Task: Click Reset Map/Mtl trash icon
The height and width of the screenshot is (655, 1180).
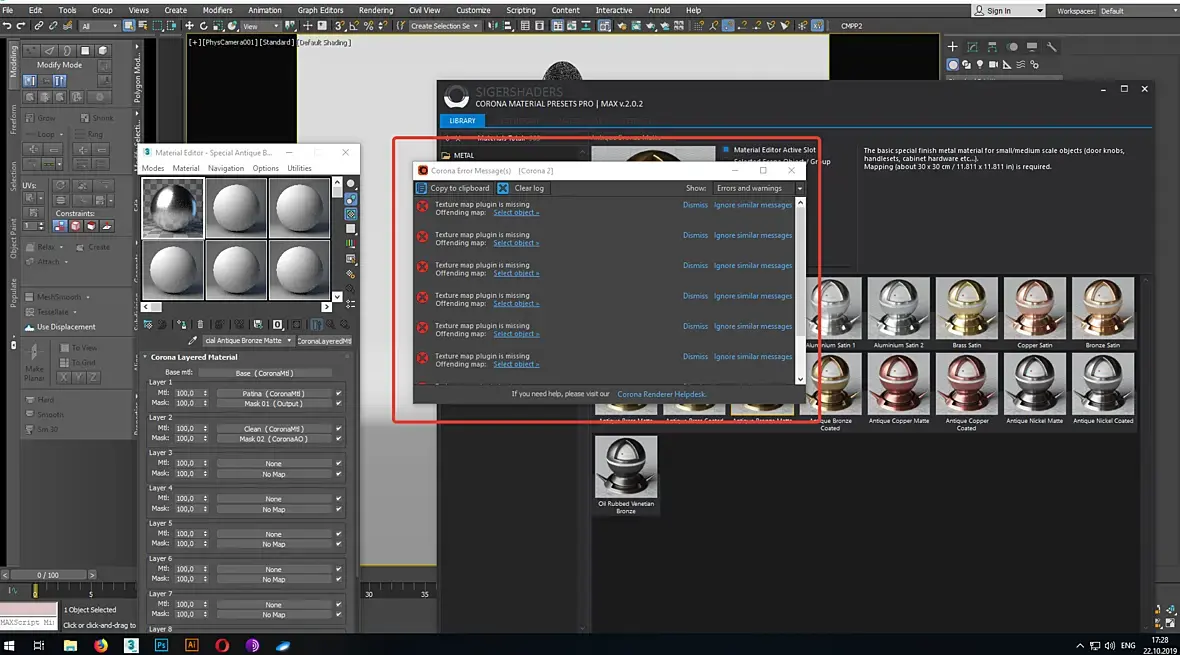Action: tap(200, 324)
